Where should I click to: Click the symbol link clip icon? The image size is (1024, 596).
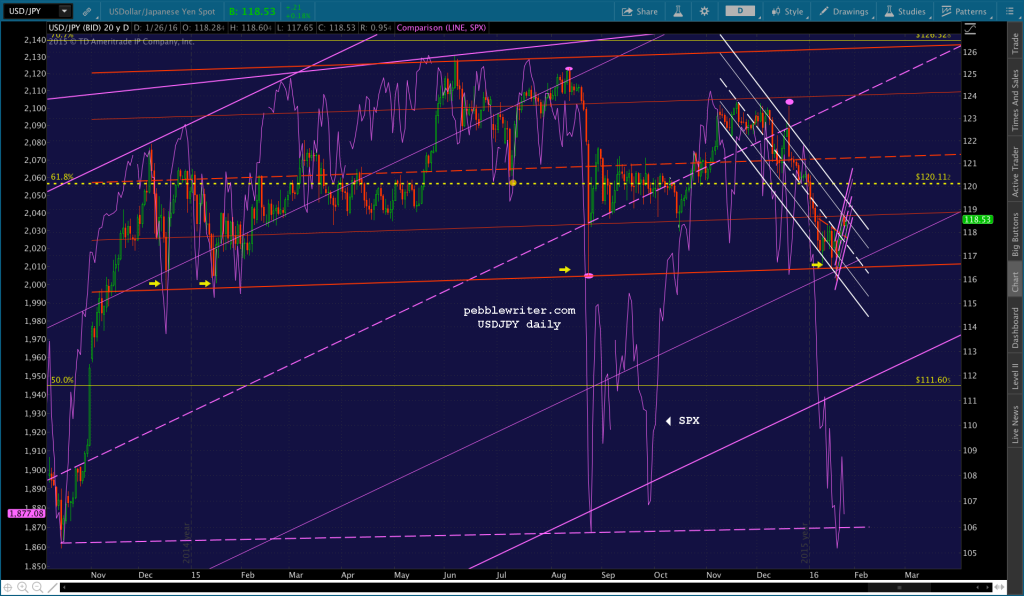87,11
